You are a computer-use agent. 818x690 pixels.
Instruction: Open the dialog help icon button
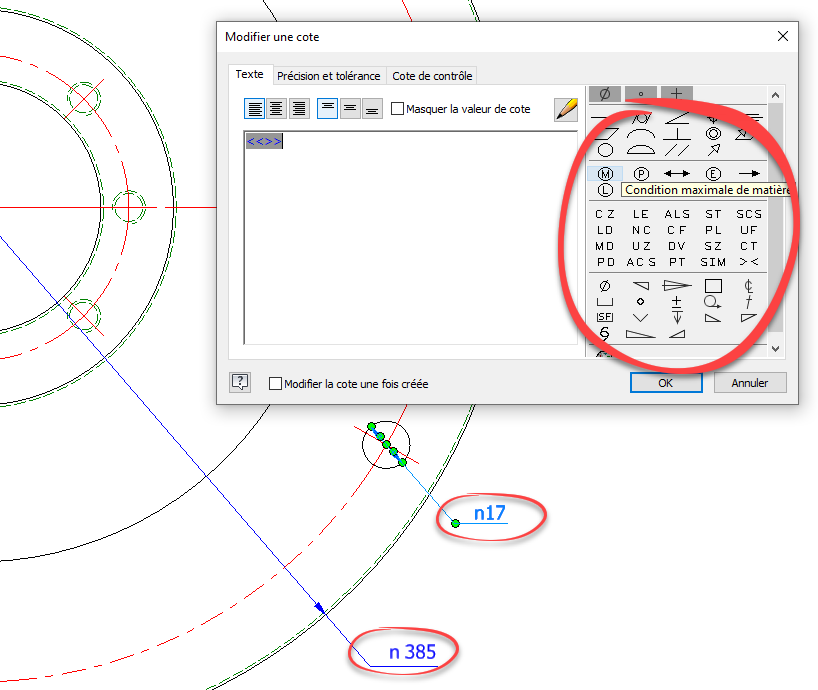click(x=240, y=382)
